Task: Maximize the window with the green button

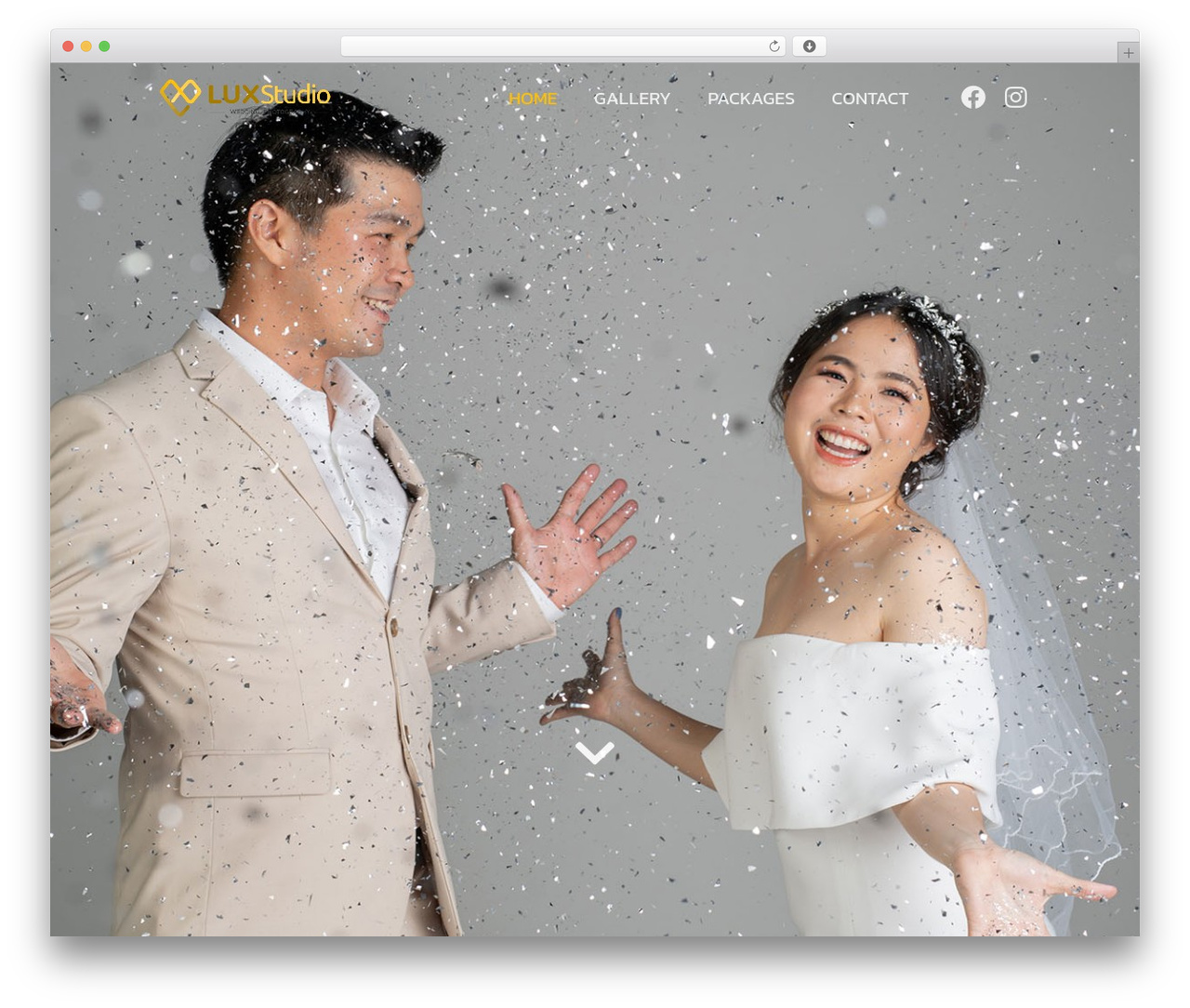Action: click(x=104, y=46)
